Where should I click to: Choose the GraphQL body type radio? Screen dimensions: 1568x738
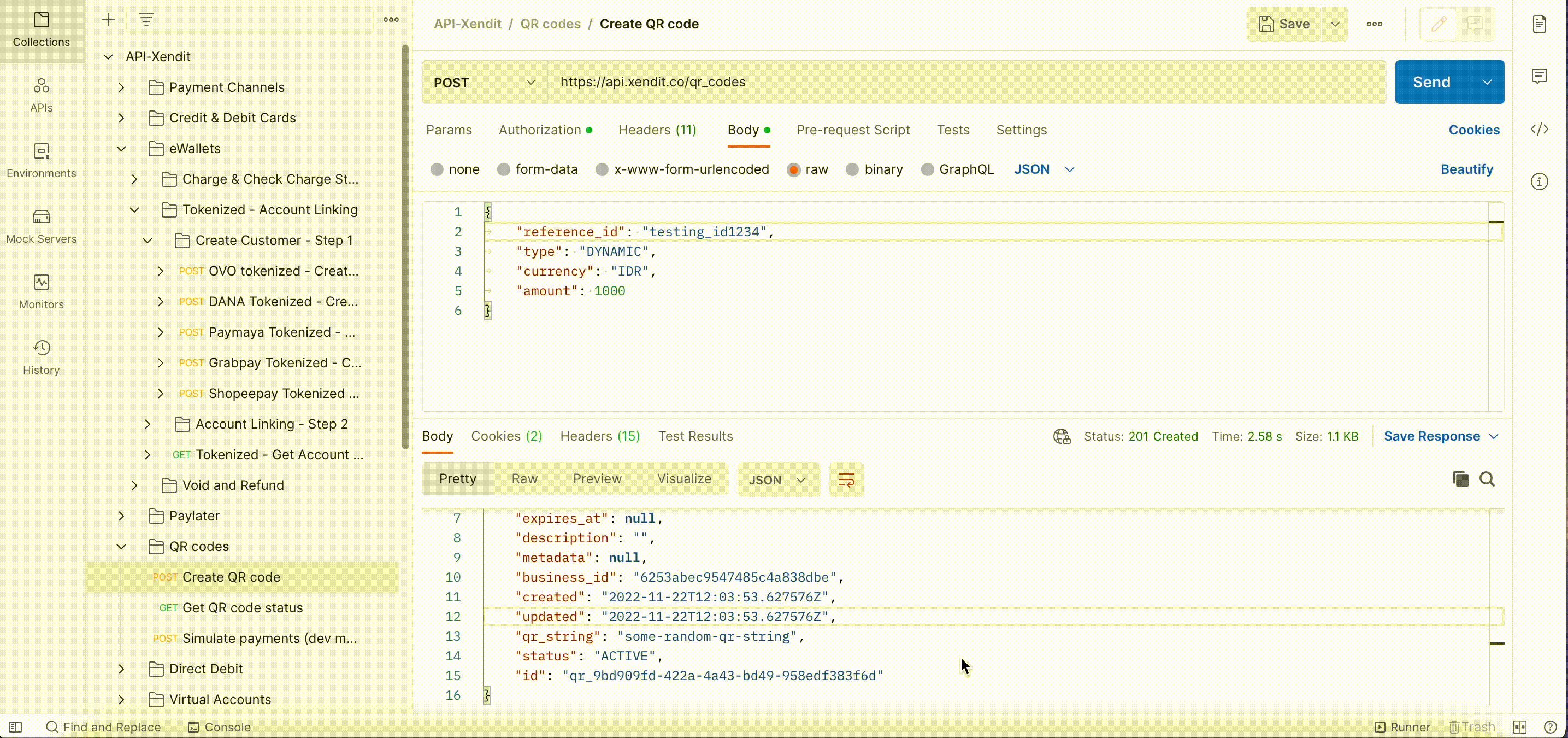click(x=927, y=170)
